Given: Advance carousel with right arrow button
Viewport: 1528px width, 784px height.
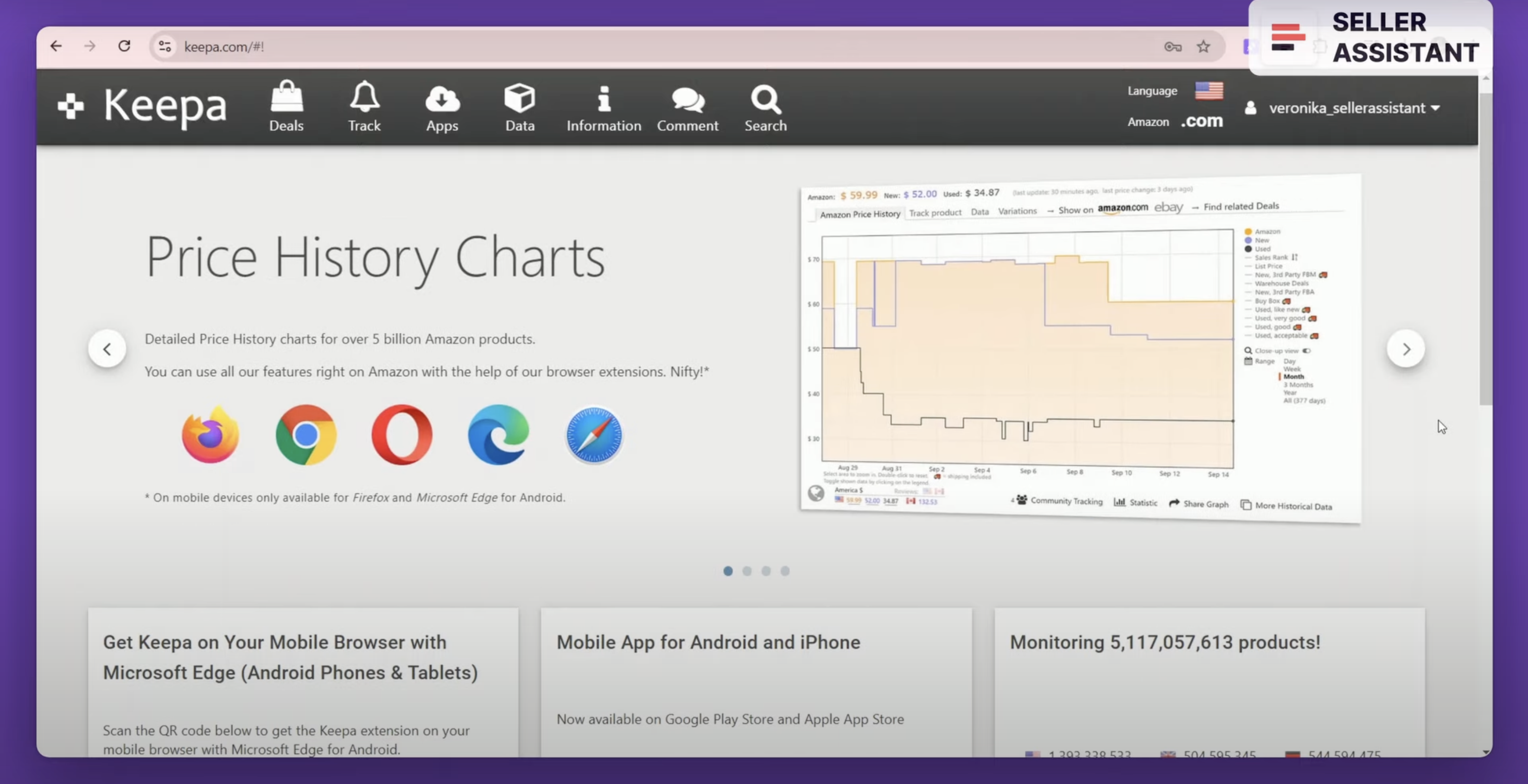Looking at the screenshot, I should [x=1405, y=349].
